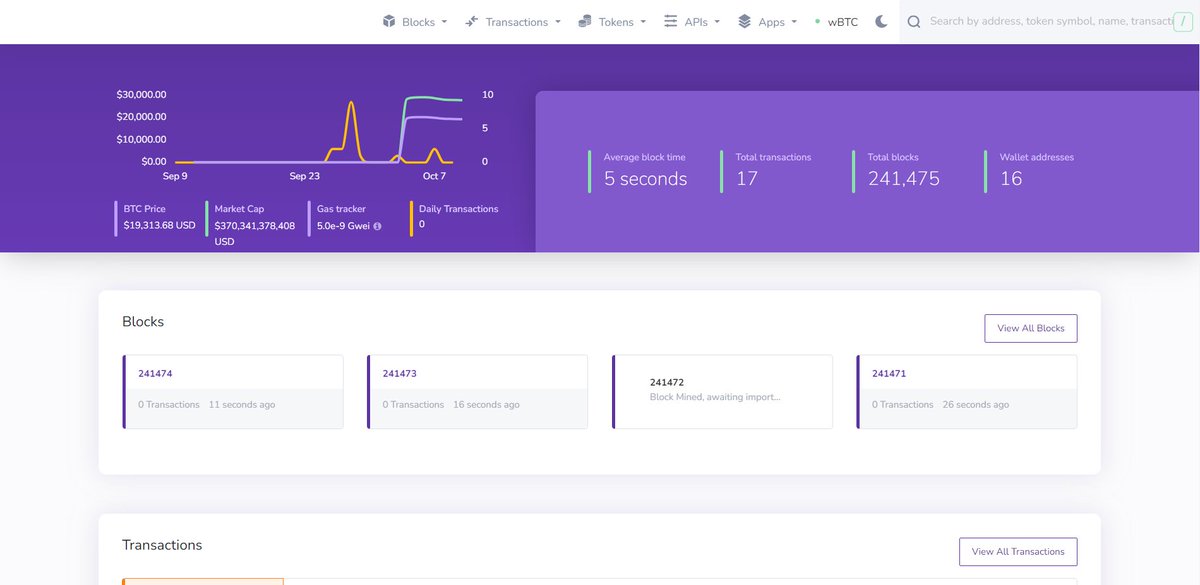Image resolution: width=1200 pixels, height=585 pixels.
Task: Click inside the search input field
Action: (x=1050, y=21)
